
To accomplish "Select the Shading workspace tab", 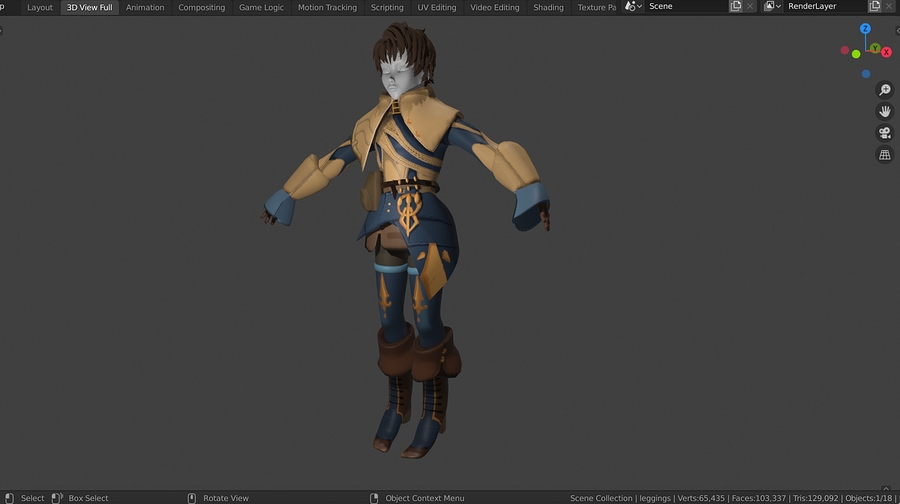I will (x=548, y=7).
